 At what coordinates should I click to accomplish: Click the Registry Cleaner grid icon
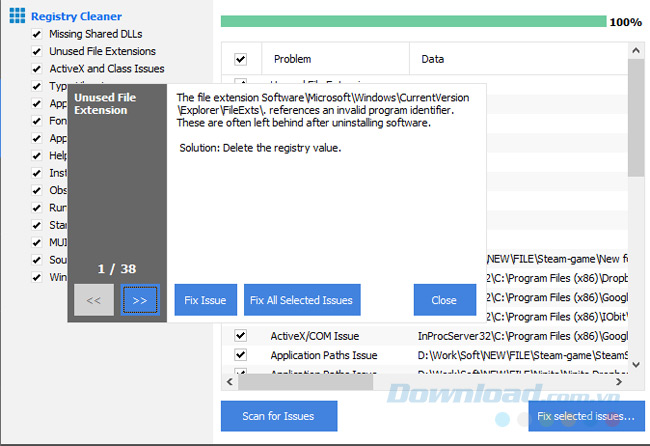pyautogui.click(x=17, y=16)
